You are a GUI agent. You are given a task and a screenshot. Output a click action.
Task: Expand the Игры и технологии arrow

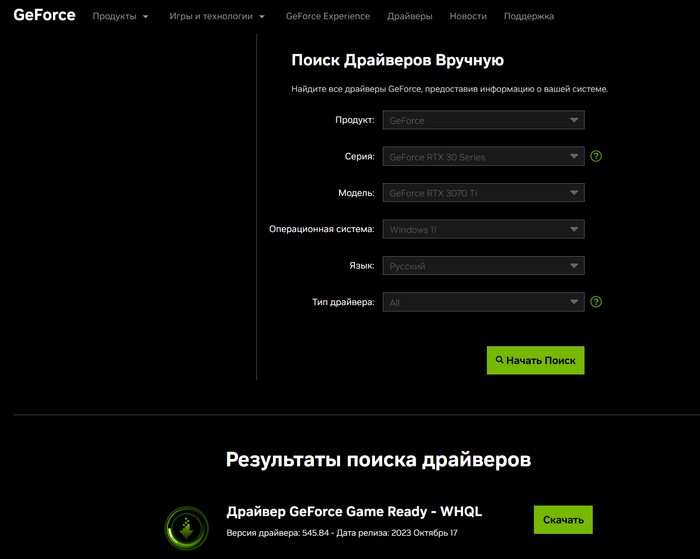pyautogui.click(x=262, y=17)
